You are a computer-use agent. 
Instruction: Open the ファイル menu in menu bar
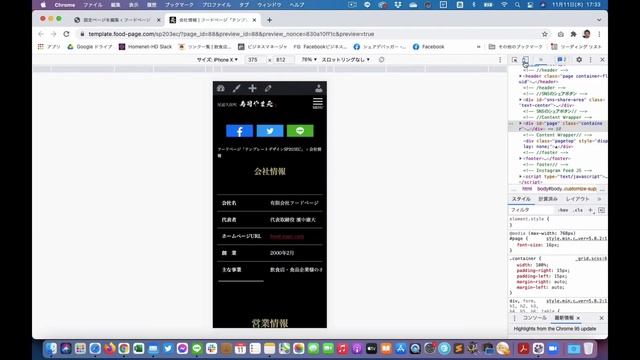tap(93, 5)
